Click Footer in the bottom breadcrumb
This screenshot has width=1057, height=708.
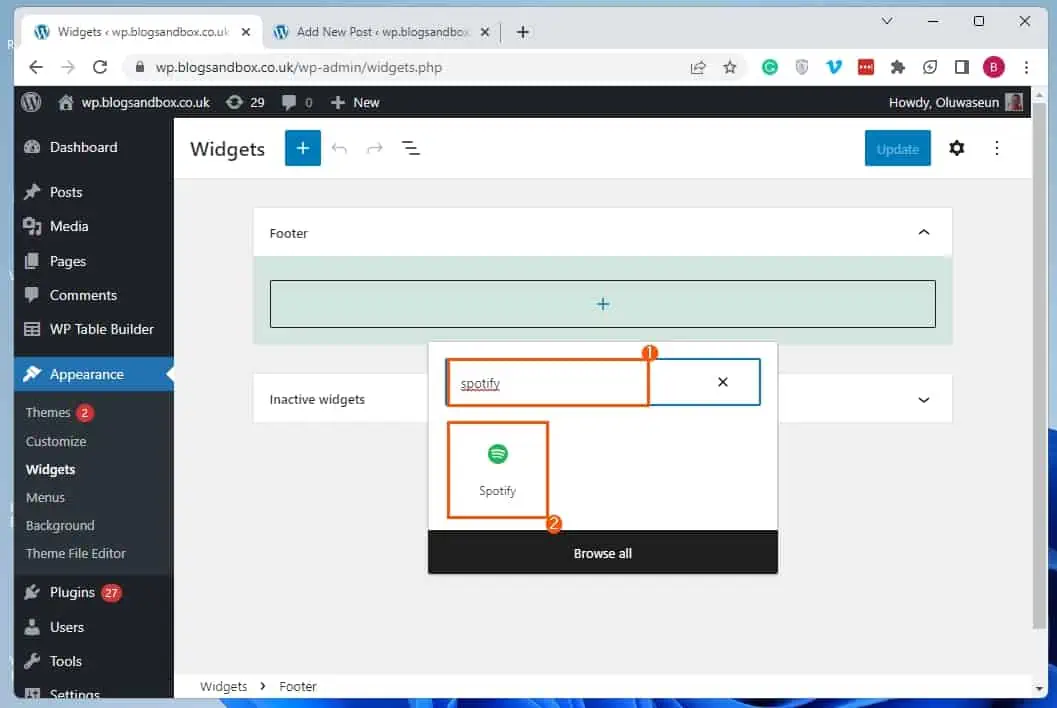click(298, 686)
